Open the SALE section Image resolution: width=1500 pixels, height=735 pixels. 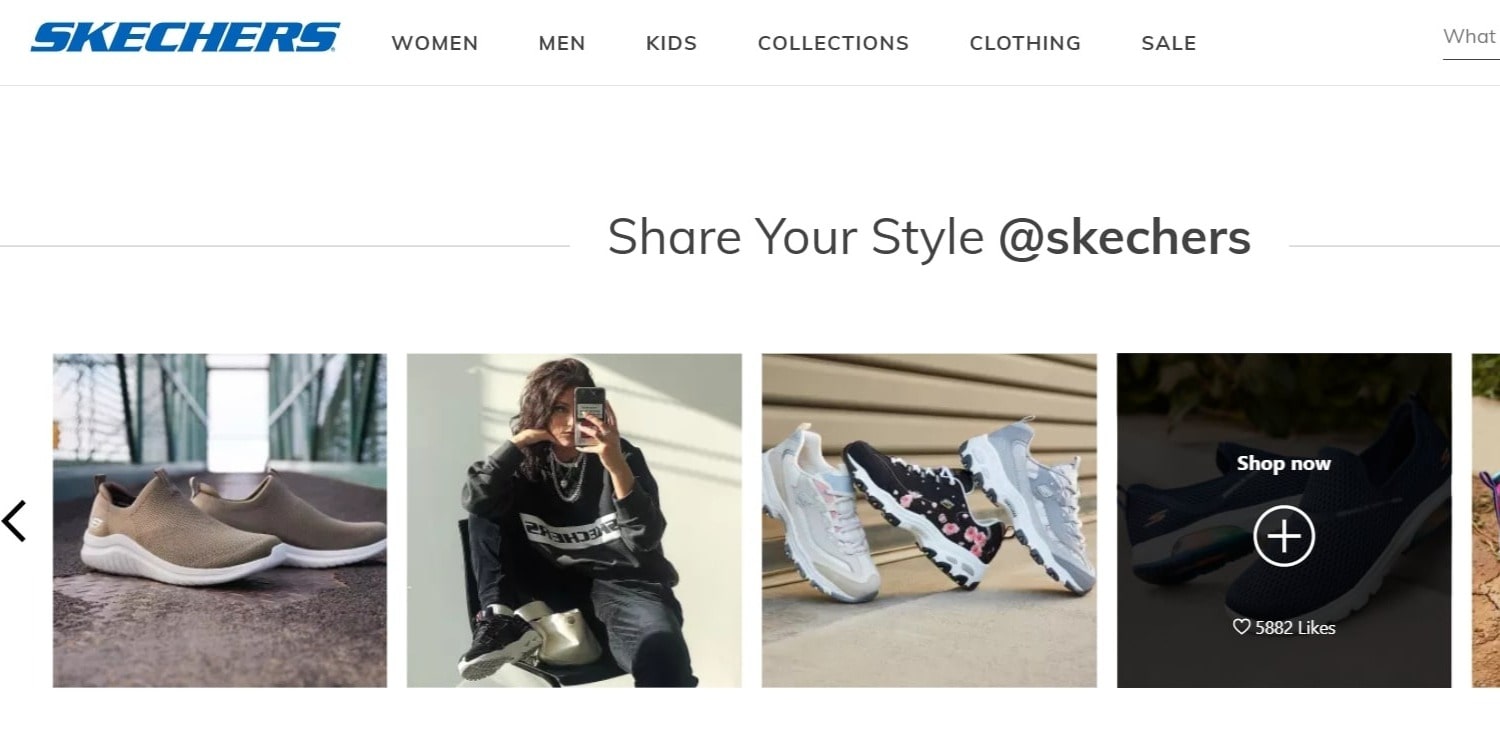pyautogui.click(x=1169, y=43)
